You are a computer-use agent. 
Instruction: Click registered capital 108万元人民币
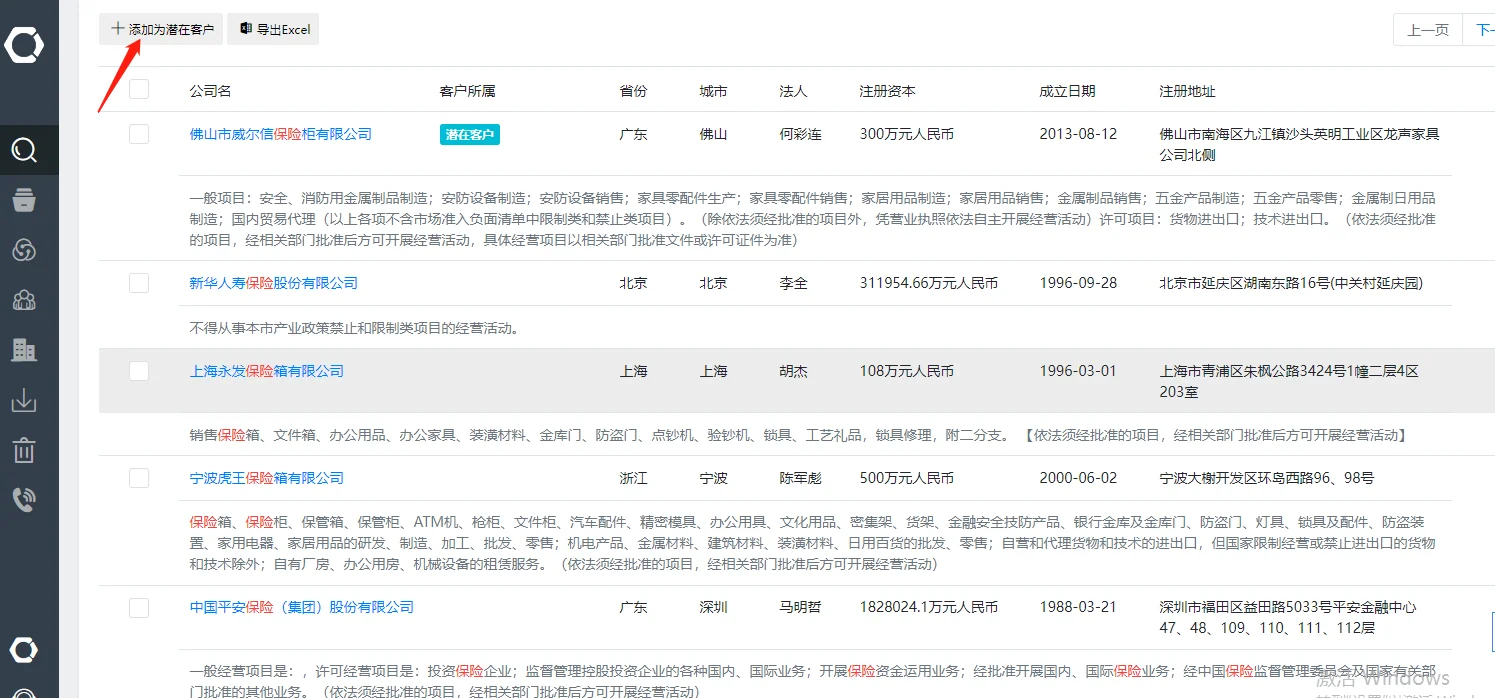tap(907, 371)
